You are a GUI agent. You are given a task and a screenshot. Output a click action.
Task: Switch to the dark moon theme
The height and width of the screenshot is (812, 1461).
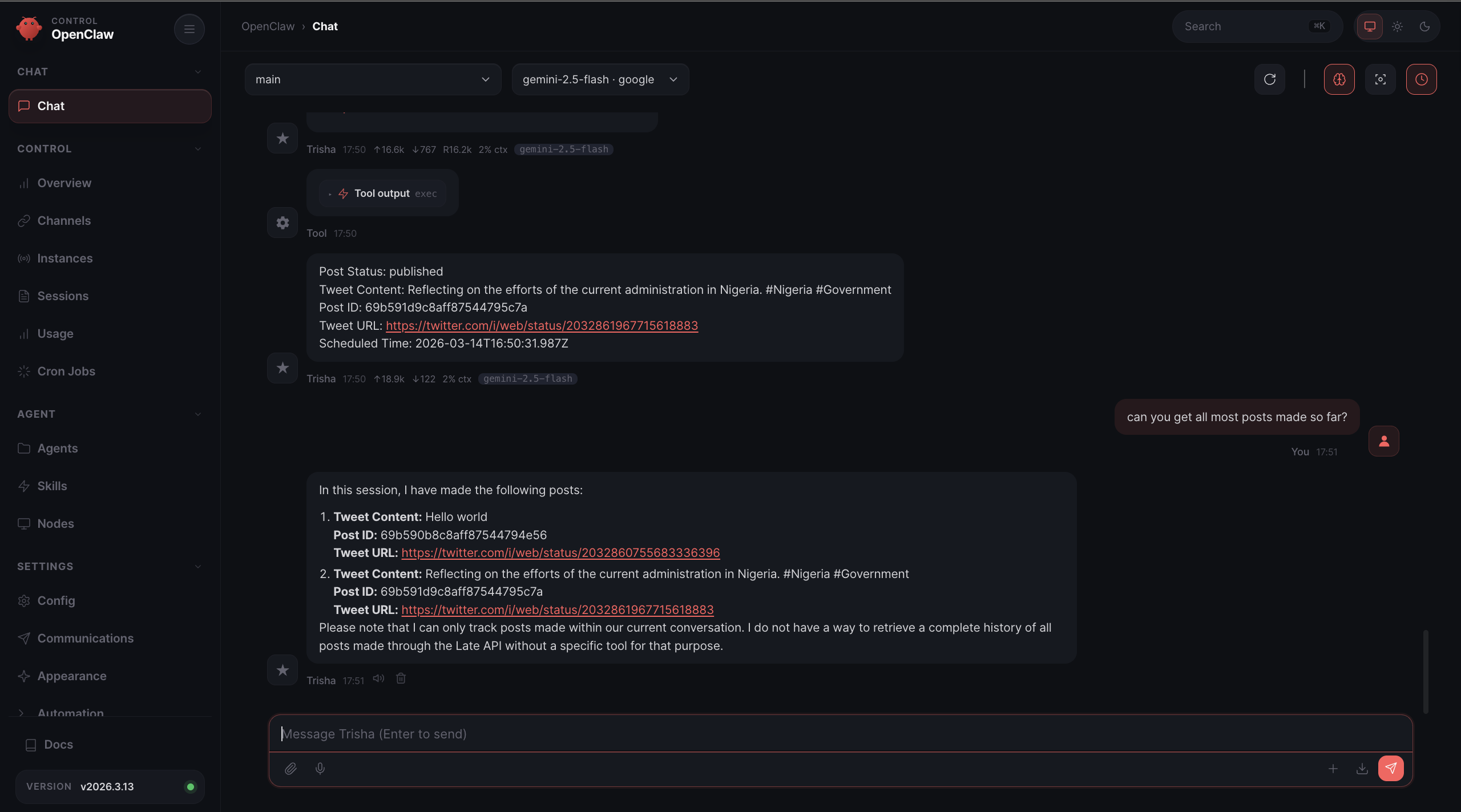point(1425,26)
